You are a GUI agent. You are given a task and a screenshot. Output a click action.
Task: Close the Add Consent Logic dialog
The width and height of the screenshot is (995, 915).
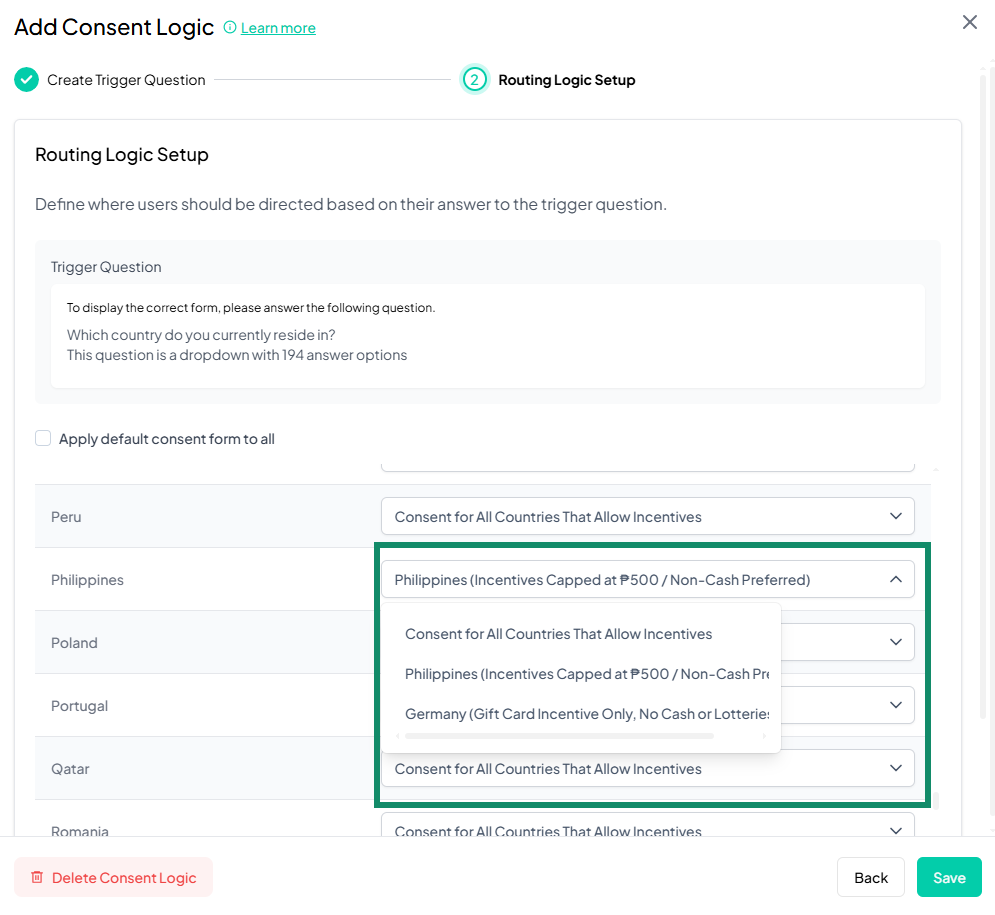click(969, 22)
